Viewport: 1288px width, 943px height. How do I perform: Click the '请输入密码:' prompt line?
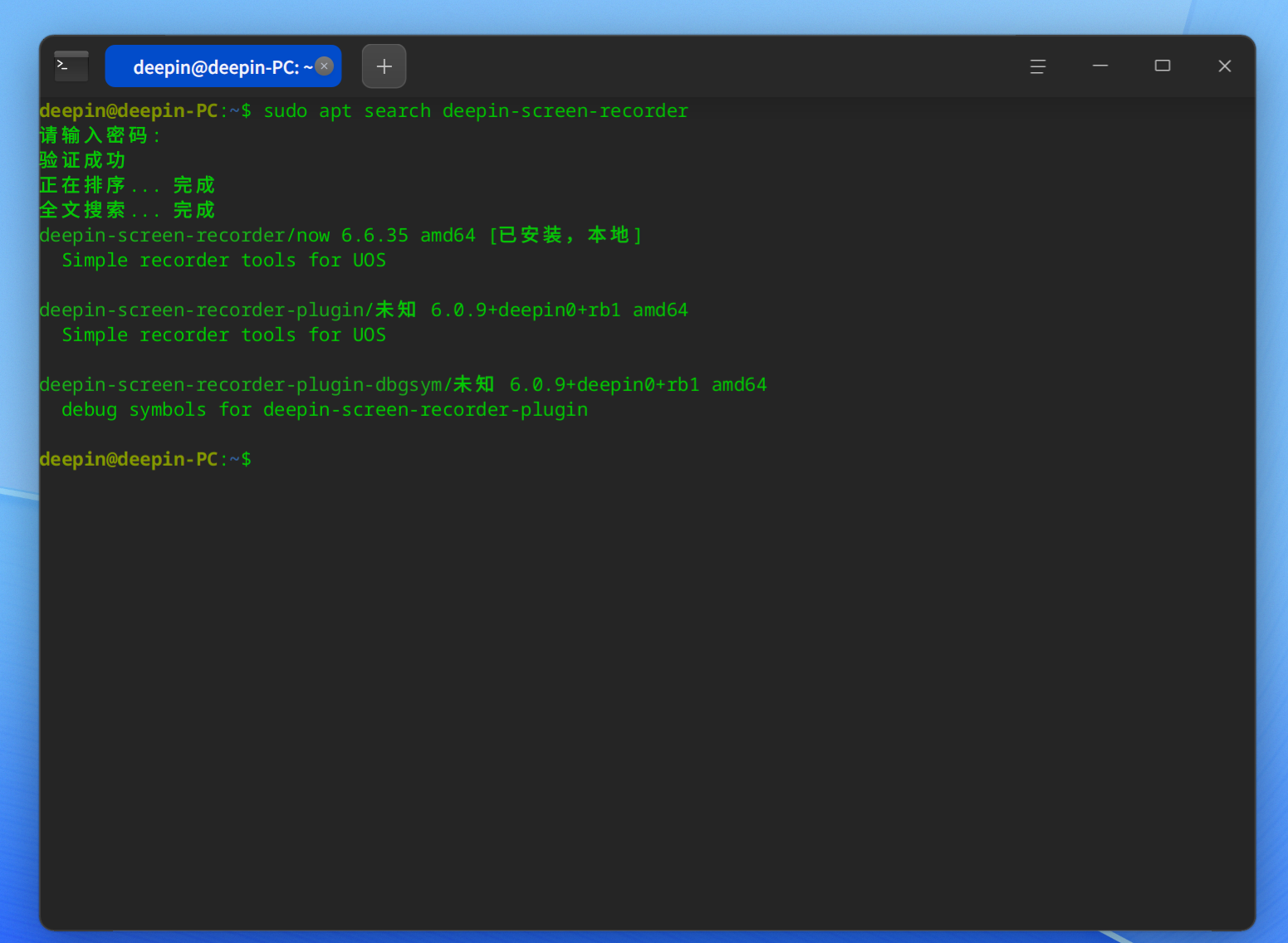[x=100, y=135]
